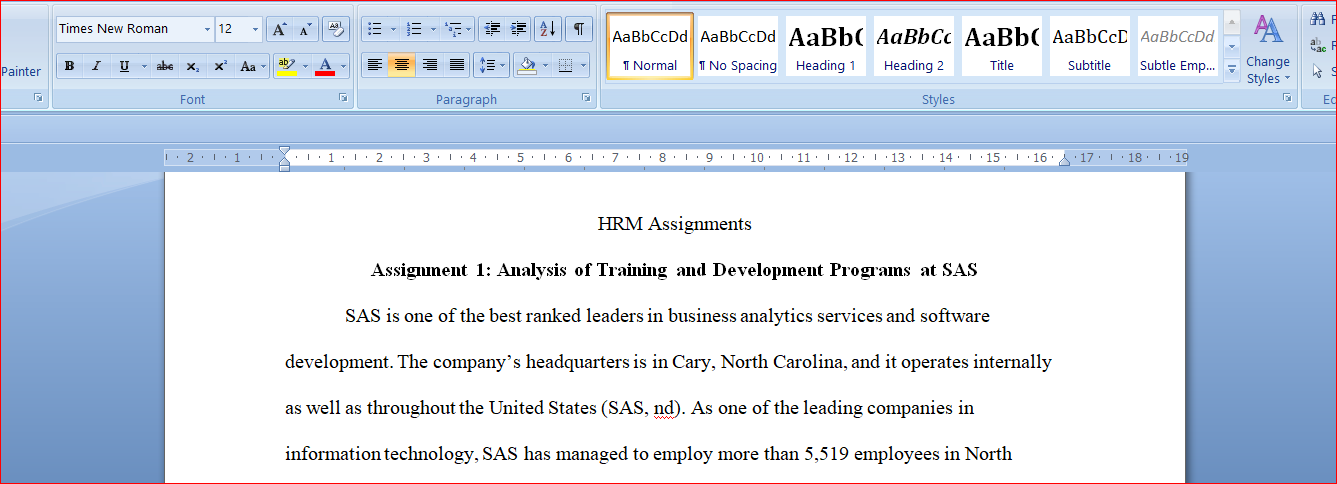This screenshot has width=1337, height=484.
Task: Open the shading color dropdown arrow
Action: click(545, 66)
